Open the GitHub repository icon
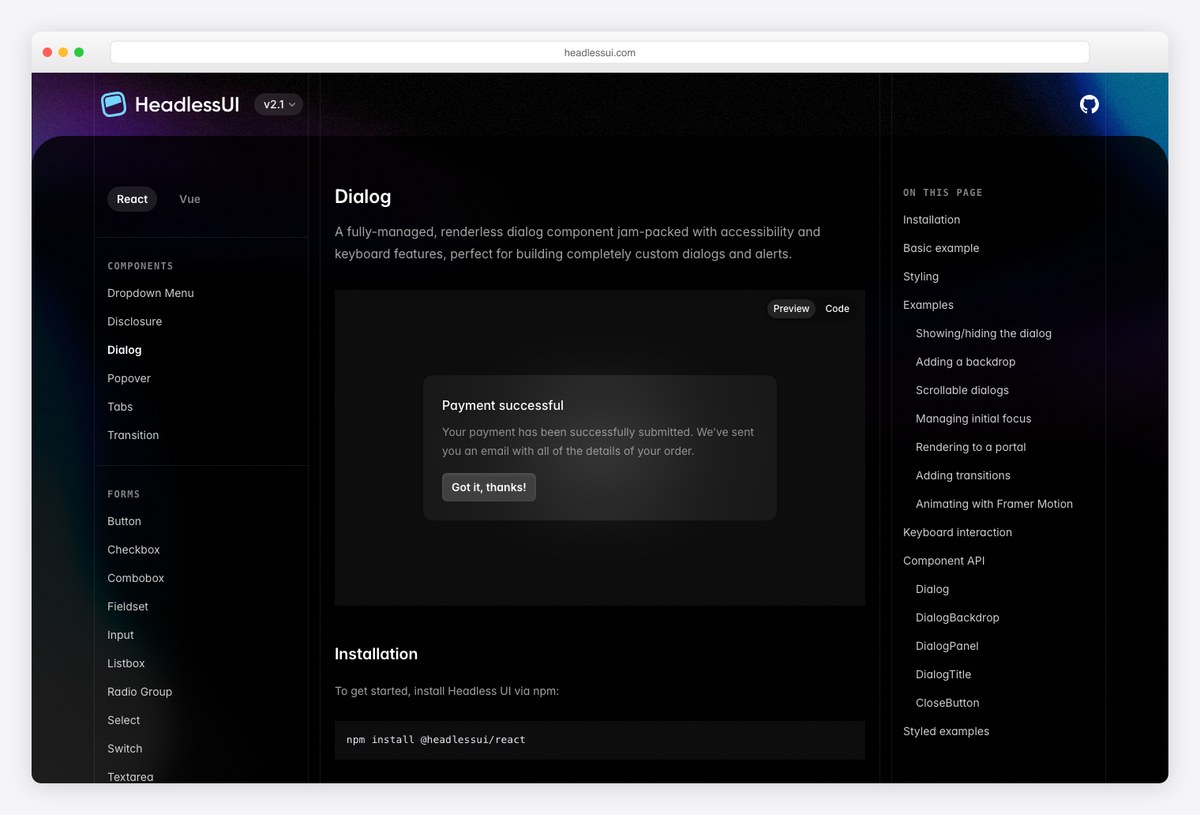Image resolution: width=1200 pixels, height=815 pixels. 1089,104
